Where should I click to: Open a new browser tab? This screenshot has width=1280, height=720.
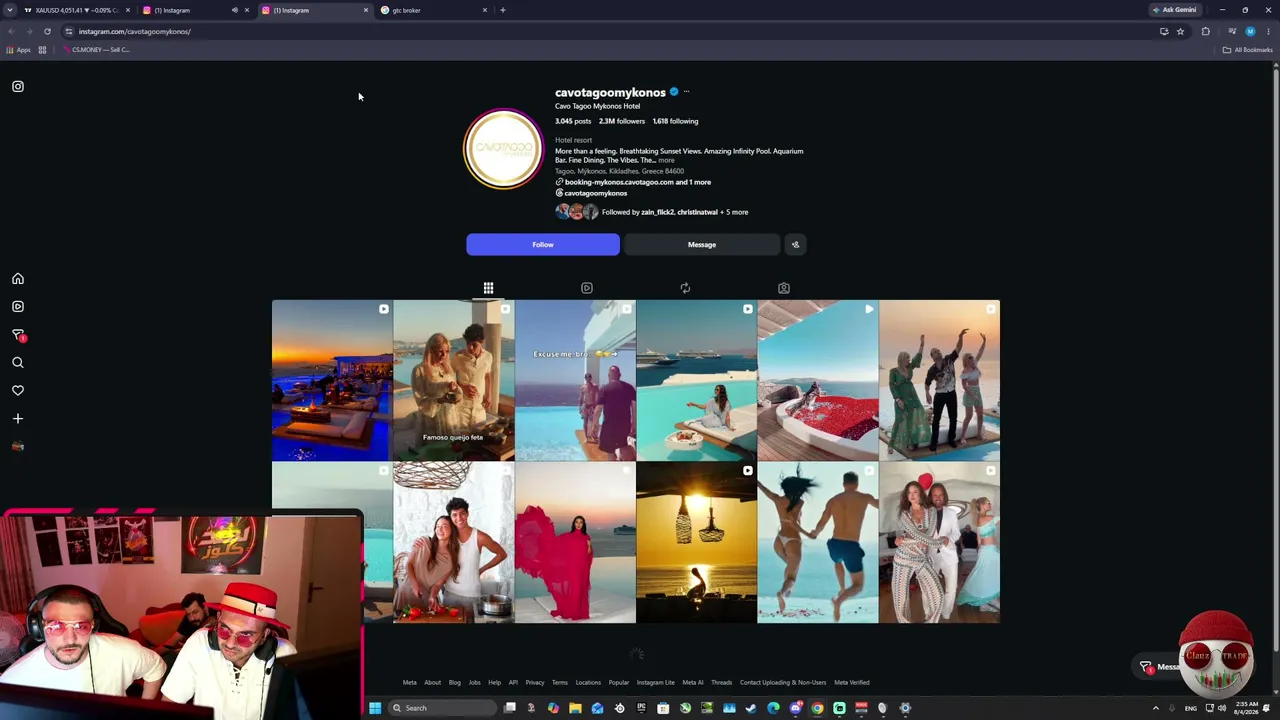click(x=503, y=10)
